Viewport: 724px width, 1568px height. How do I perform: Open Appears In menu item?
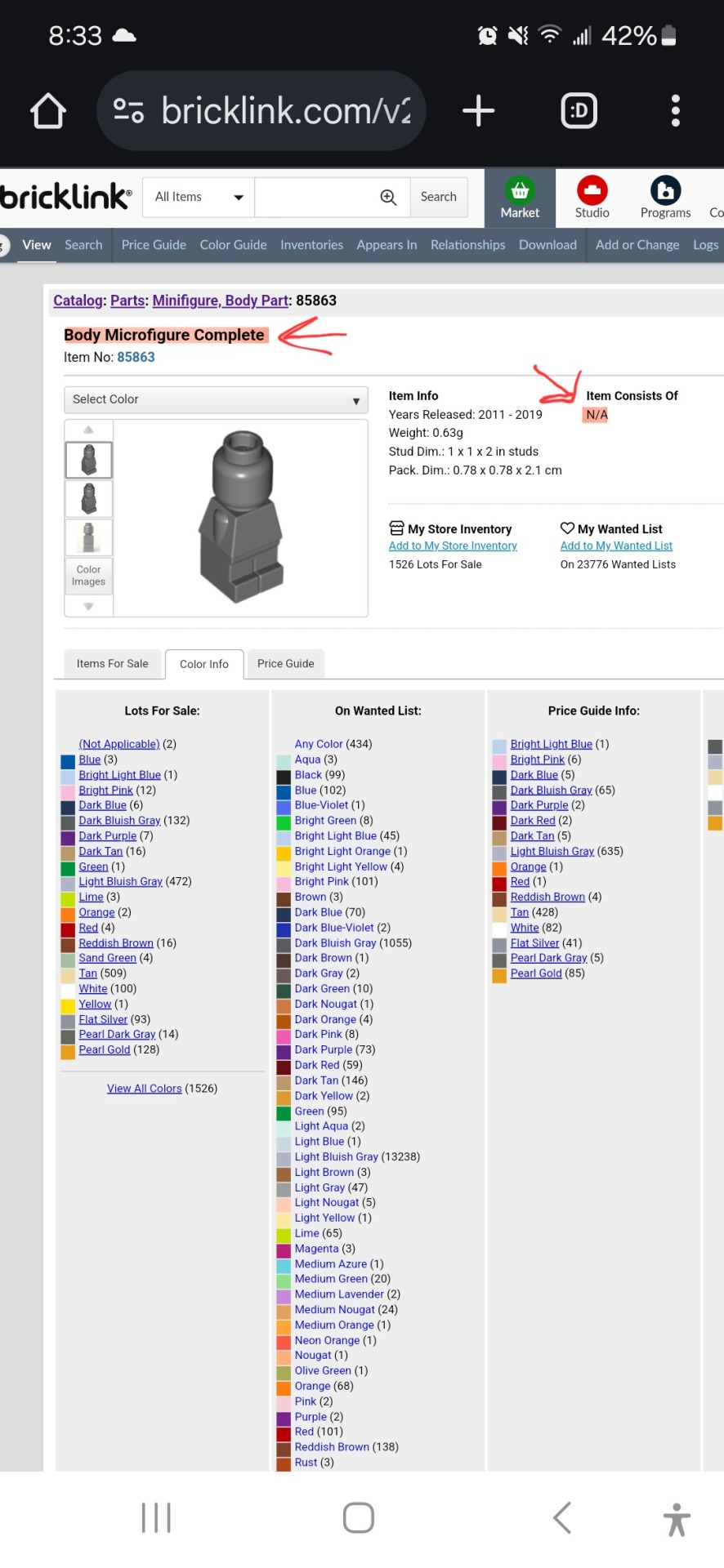[387, 245]
